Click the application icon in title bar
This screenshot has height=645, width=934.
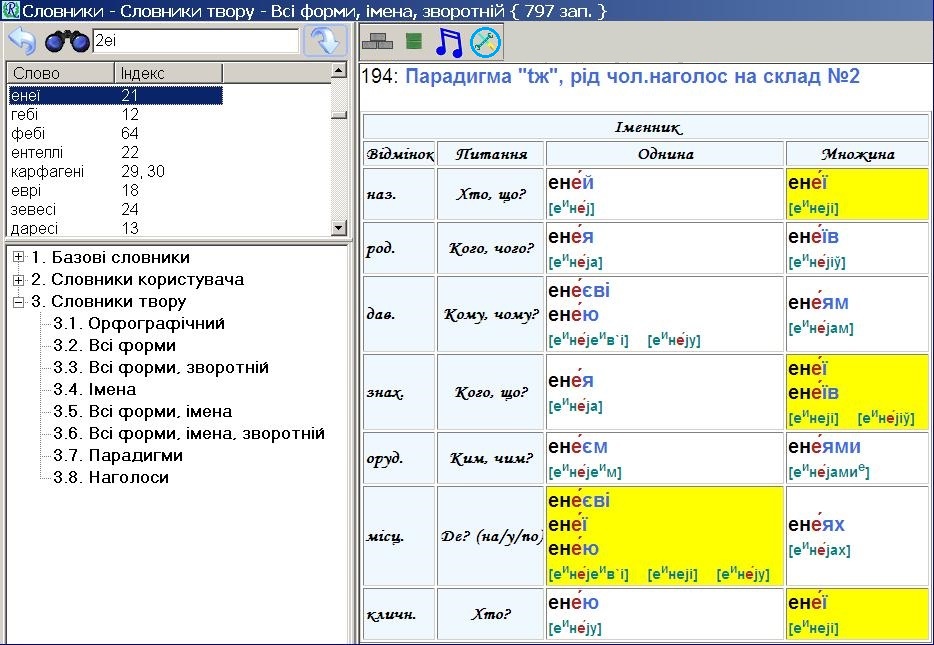click(x=10, y=10)
